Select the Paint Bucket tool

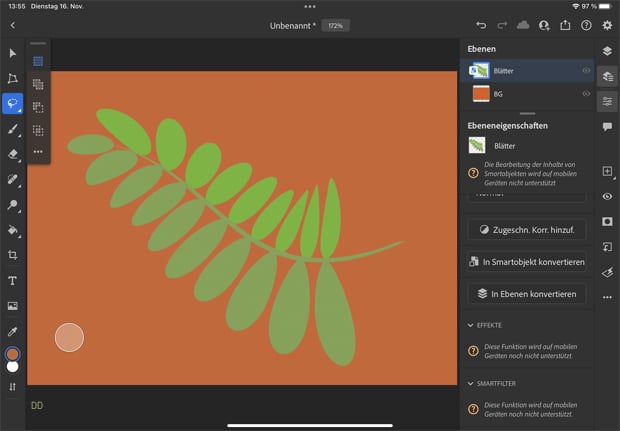[x=13, y=230]
